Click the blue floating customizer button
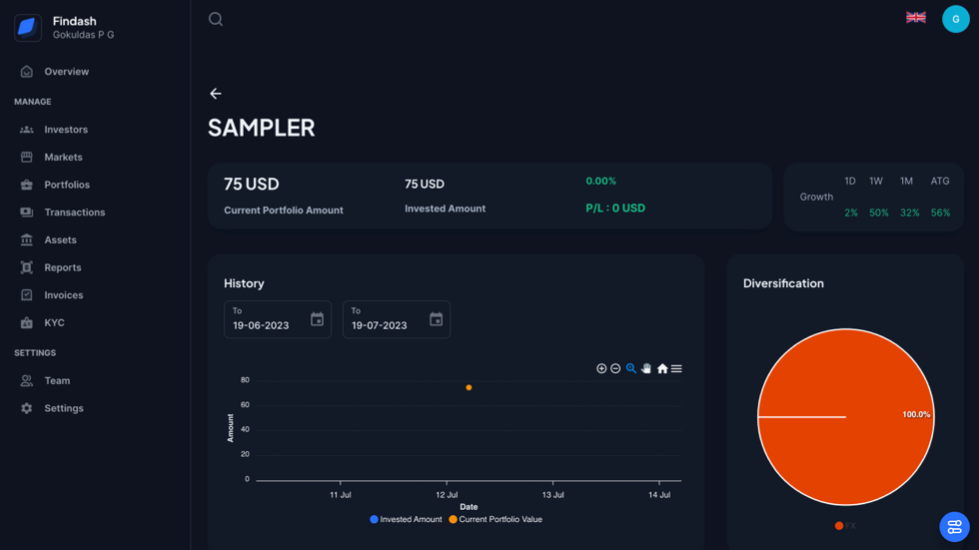The height and width of the screenshot is (550, 979). coord(954,526)
